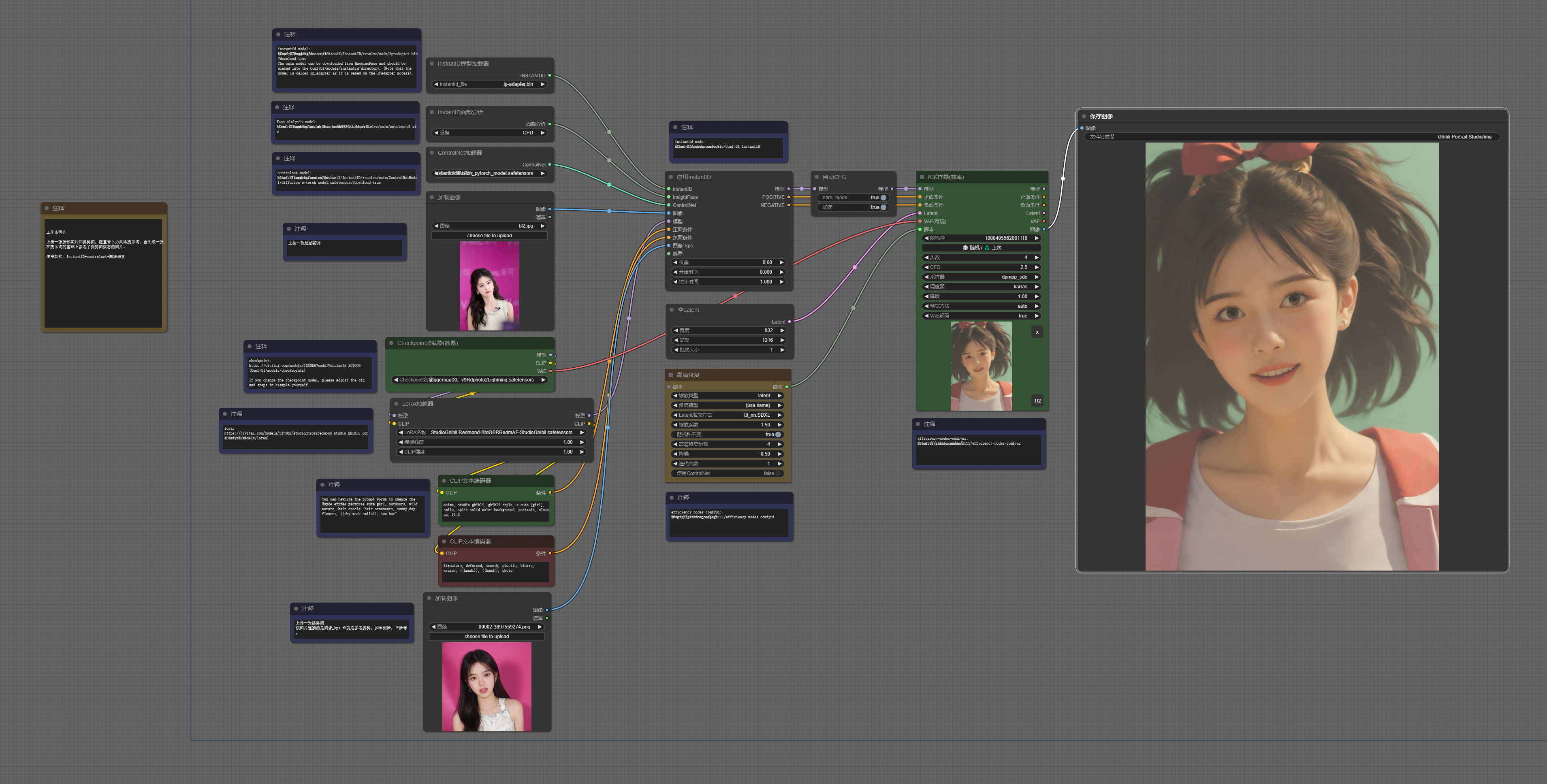The height and width of the screenshot is (784, 1547).
Task: Click 降噪 value 1.00 in K采样器
Action: tap(981, 296)
